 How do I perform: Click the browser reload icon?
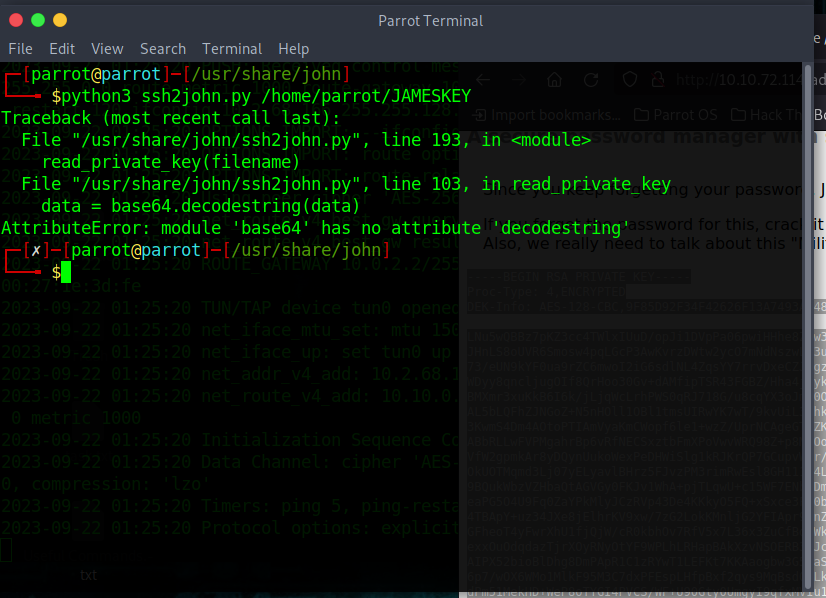click(591, 80)
